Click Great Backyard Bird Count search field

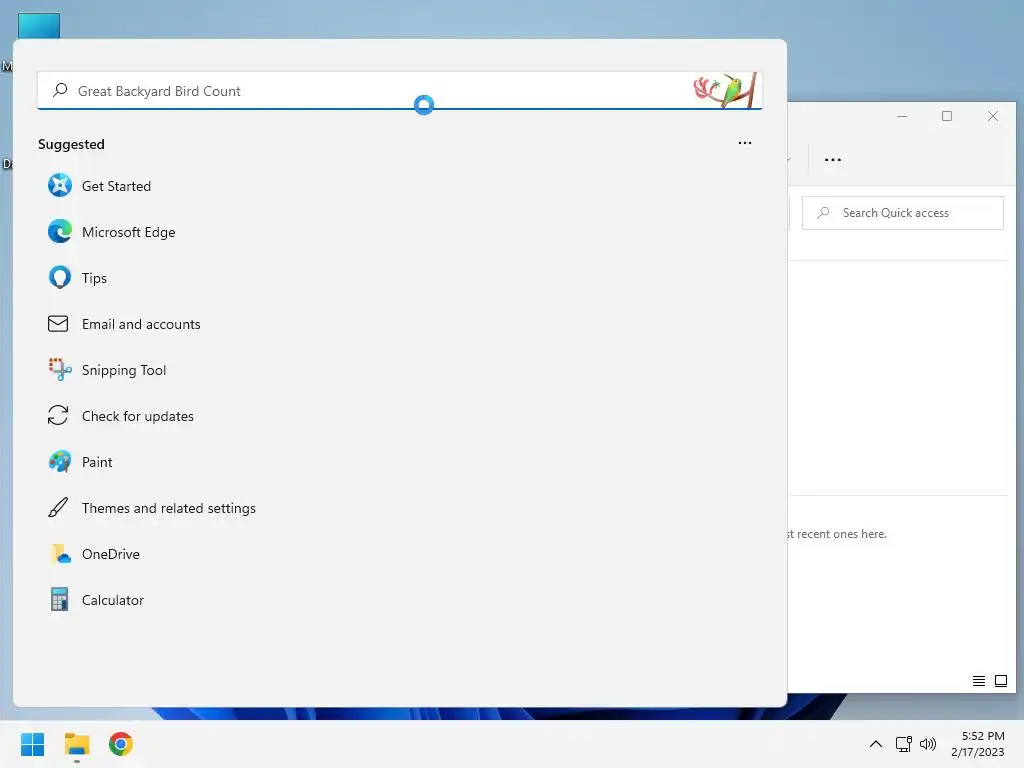(399, 90)
